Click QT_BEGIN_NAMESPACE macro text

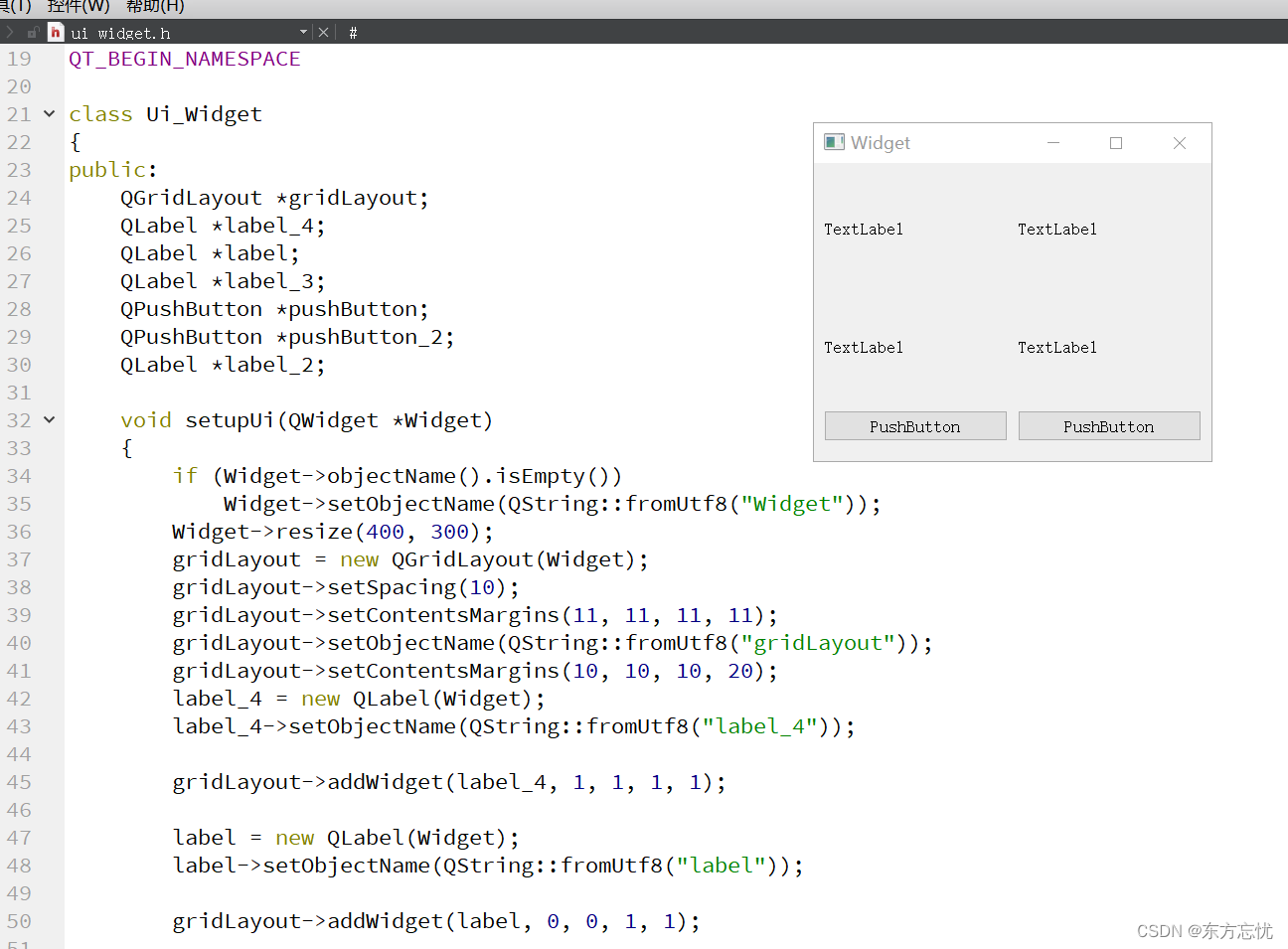(x=185, y=59)
